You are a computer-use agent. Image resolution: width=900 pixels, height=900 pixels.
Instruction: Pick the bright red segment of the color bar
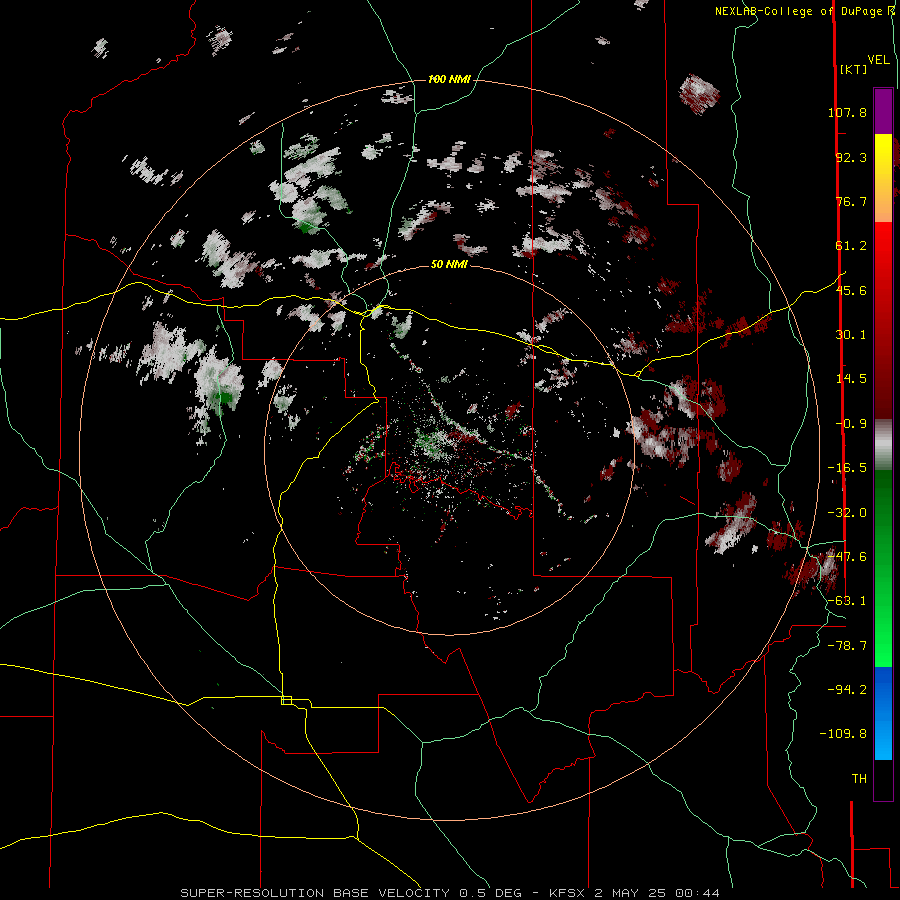pyautogui.click(x=883, y=244)
